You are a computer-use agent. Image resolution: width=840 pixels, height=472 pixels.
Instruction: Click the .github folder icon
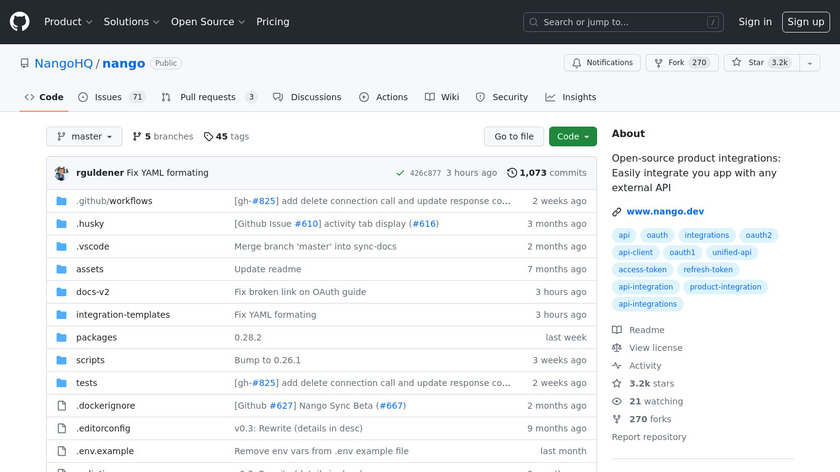click(x=62, y=201)
